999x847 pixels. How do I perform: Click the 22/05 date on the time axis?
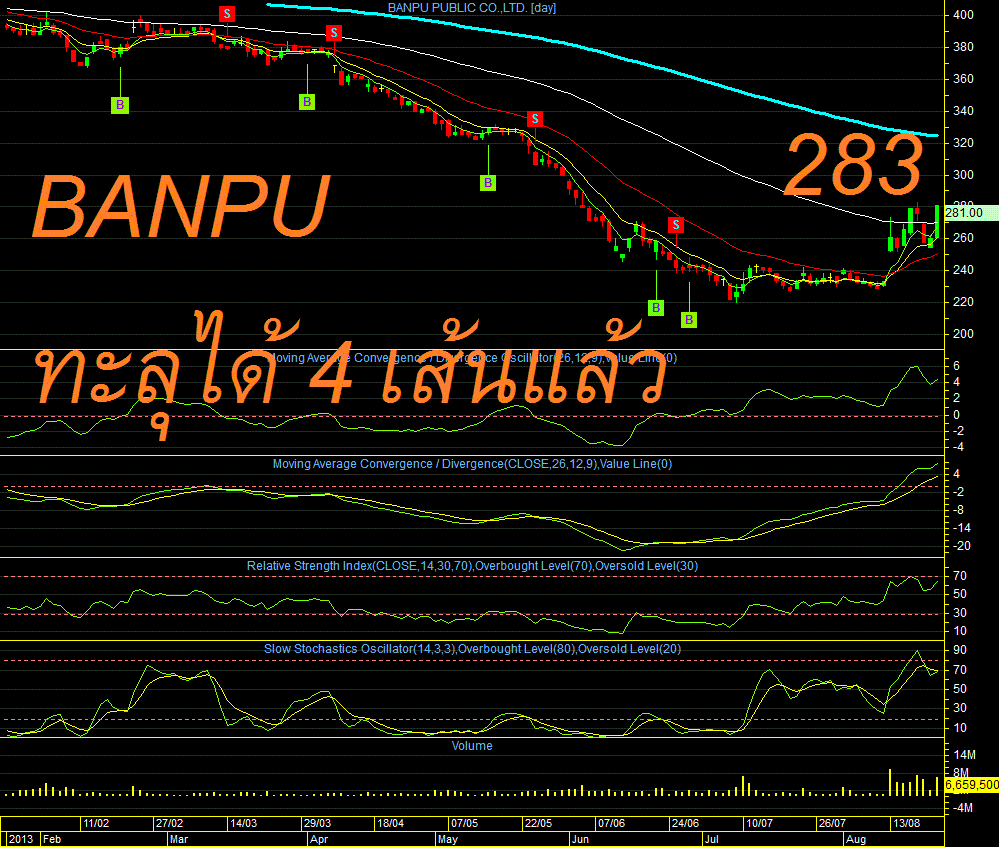[x=538, y=823]
